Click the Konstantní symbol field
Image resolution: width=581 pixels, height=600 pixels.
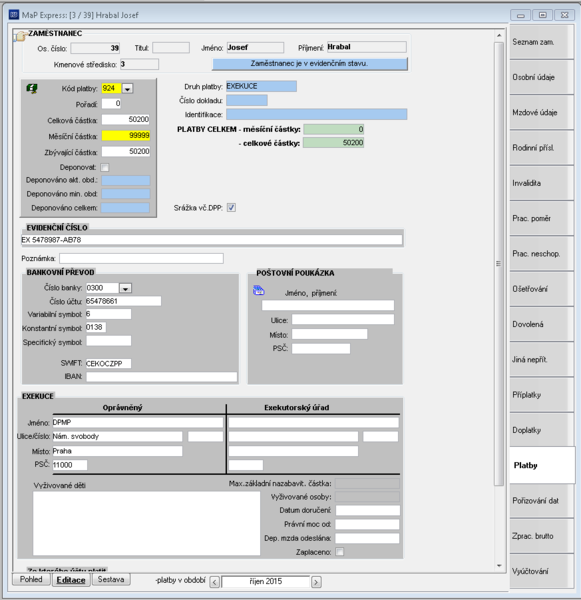pos(96,328)
